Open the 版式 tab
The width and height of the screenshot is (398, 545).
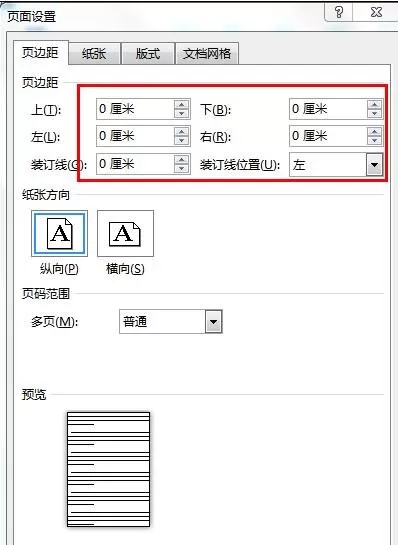(148, 54)
